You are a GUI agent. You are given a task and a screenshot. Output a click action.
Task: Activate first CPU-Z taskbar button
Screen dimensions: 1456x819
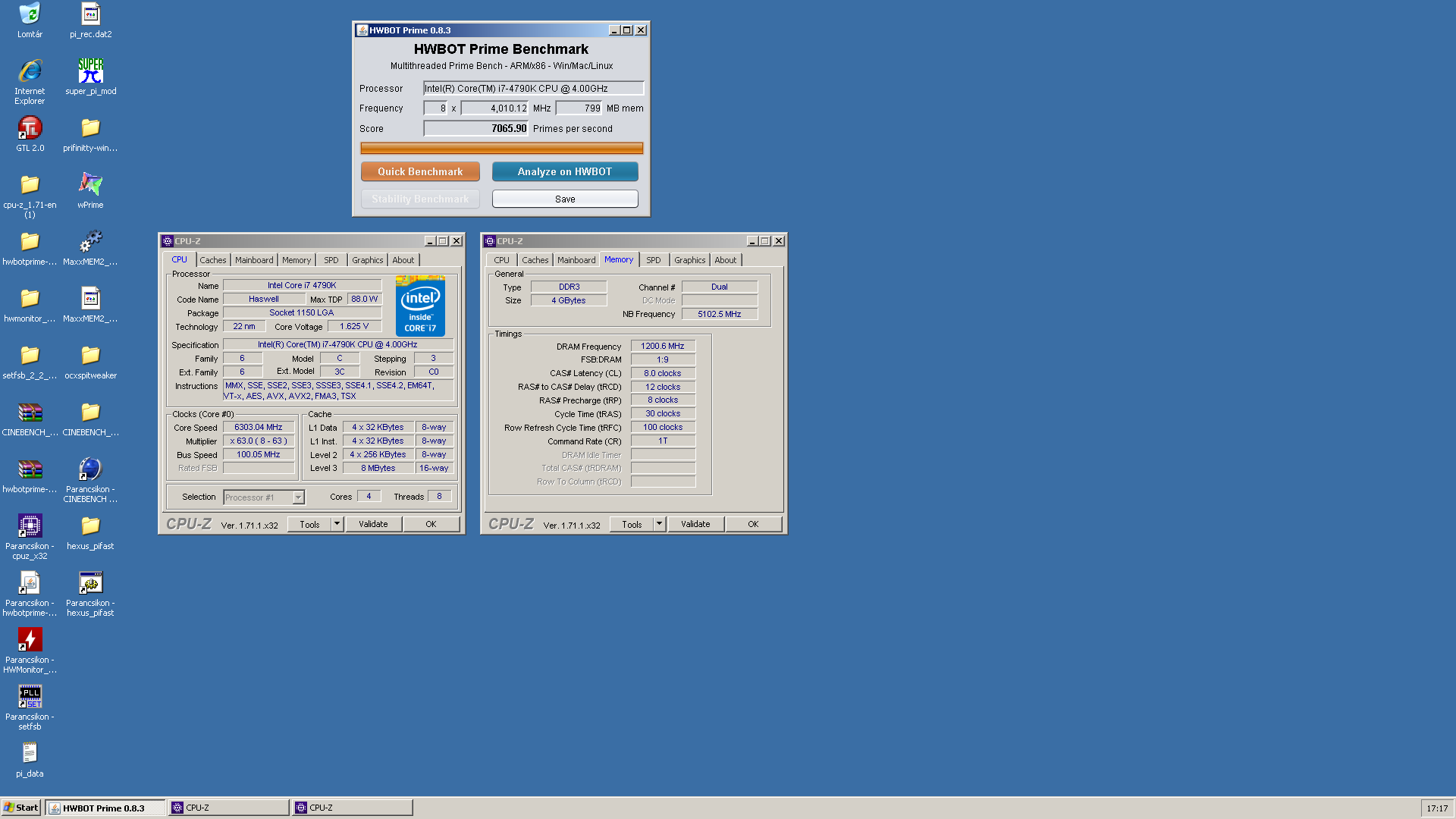(229, 808)
